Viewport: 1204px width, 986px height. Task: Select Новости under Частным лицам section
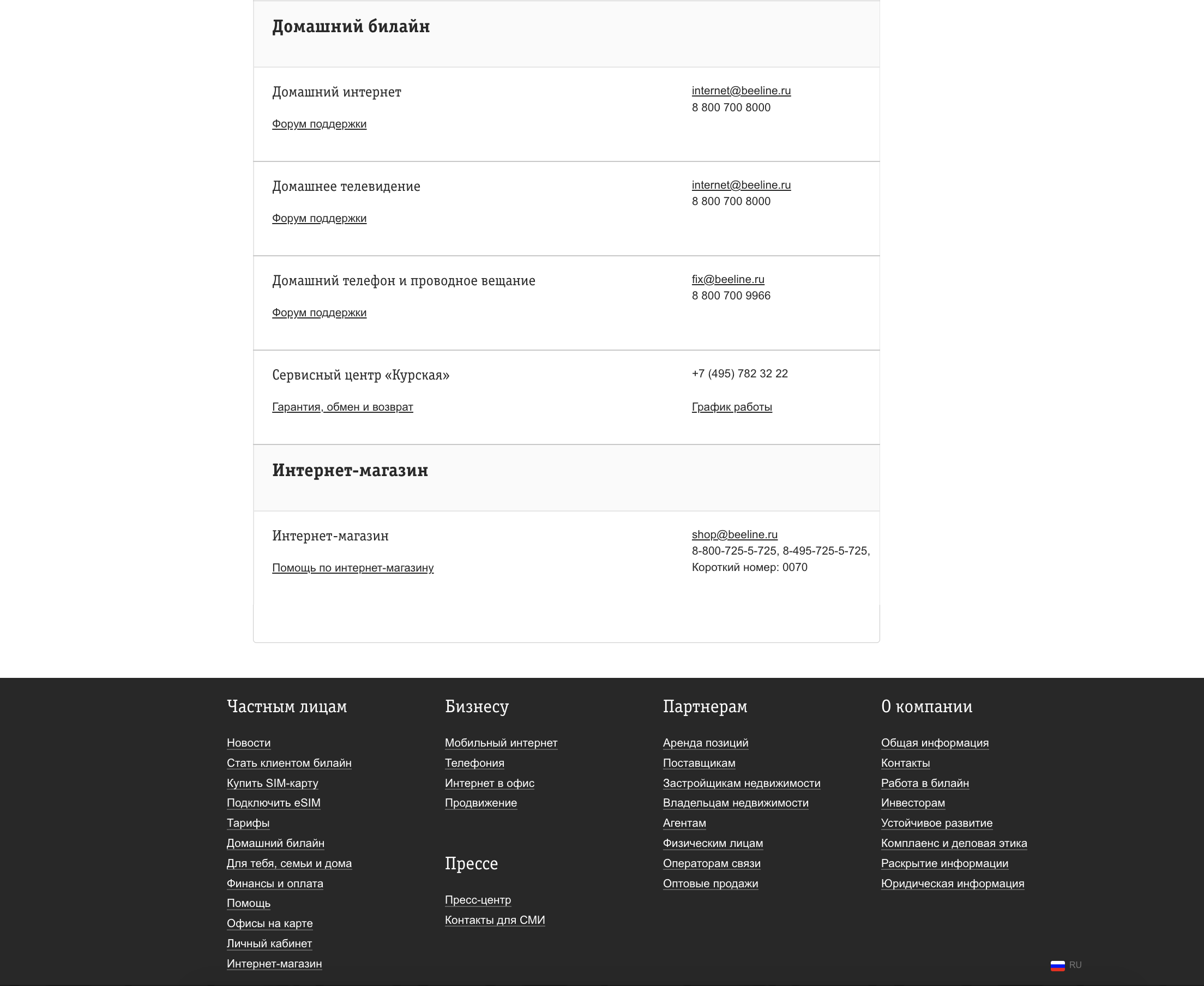click(x=248, y=742)
